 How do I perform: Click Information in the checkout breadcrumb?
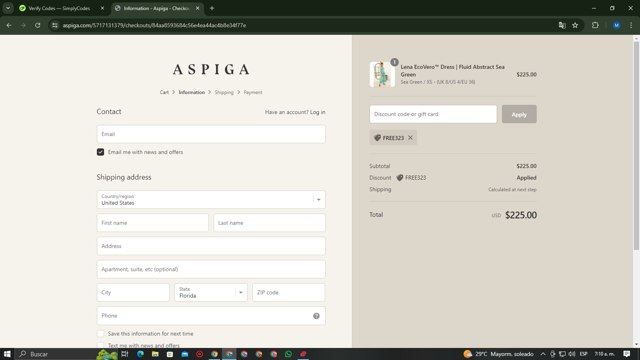pyautogui.click(x=191, y=92)
